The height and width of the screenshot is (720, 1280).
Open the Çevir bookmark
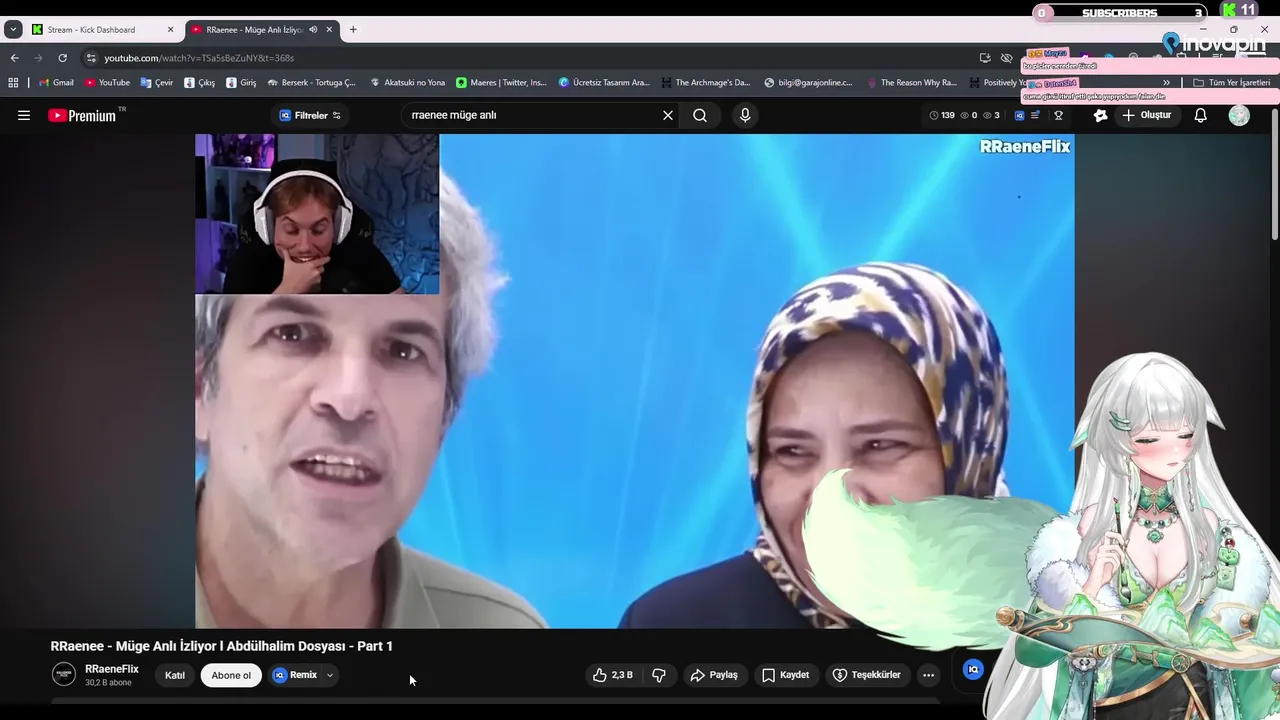coord(157,83)
